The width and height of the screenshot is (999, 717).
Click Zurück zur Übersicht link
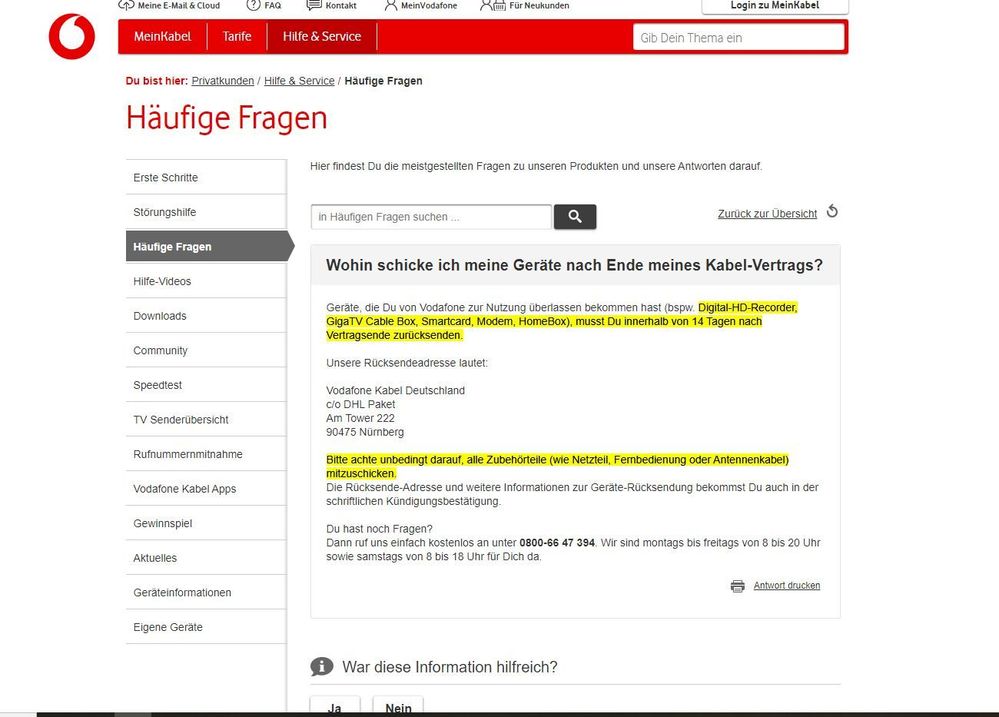(767, 214)
